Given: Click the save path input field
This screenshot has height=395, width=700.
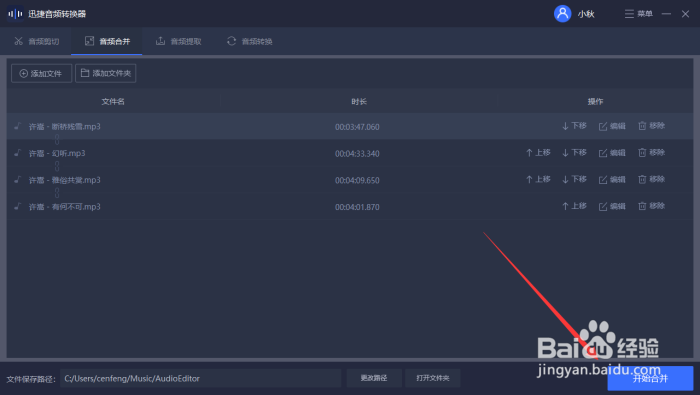Looking at the screenshot, I should coord(200,378).
